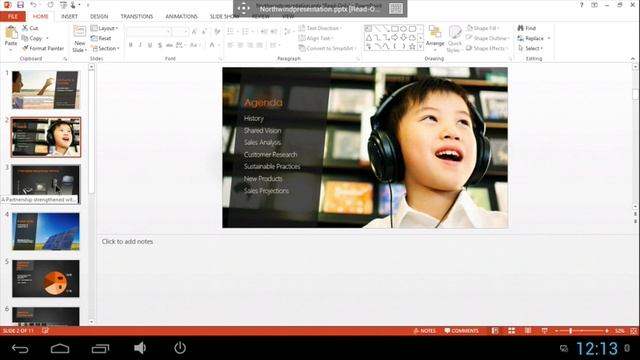Switch to the INSERT tab
640x360 pixels.
coord(69,16)
